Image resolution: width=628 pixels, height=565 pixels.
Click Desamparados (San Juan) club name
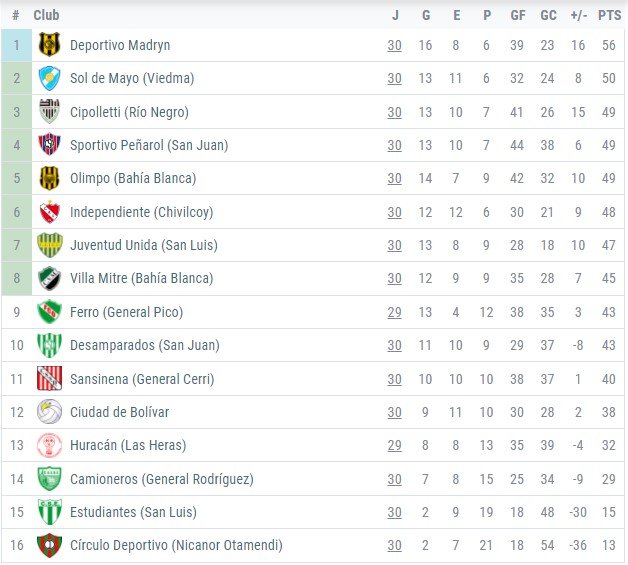pos(145,346)
